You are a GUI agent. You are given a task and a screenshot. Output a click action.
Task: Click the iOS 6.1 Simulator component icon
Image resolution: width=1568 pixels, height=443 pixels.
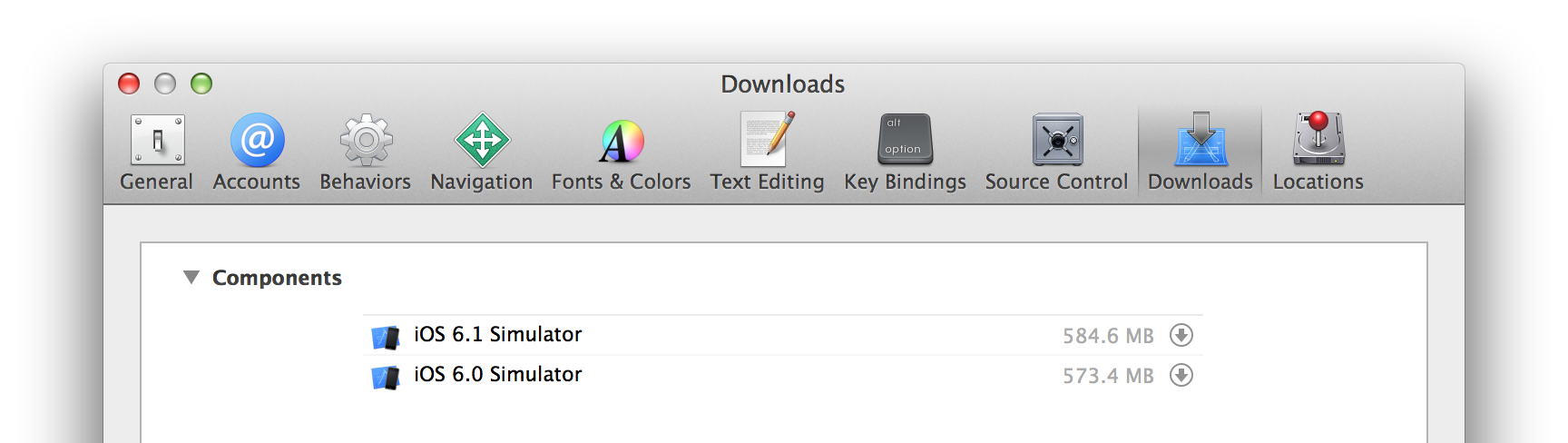pyautogui.click(x=386, y=338)
